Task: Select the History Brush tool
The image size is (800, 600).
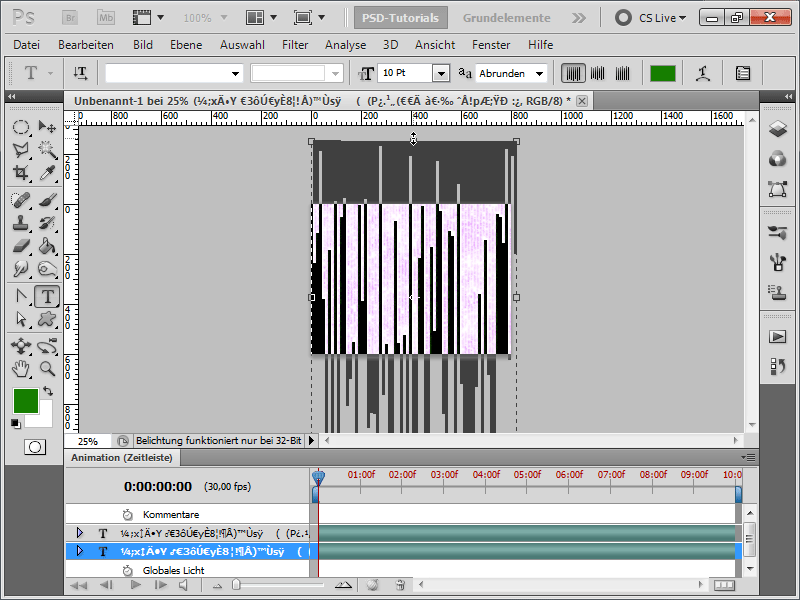Action: point(47,223)
